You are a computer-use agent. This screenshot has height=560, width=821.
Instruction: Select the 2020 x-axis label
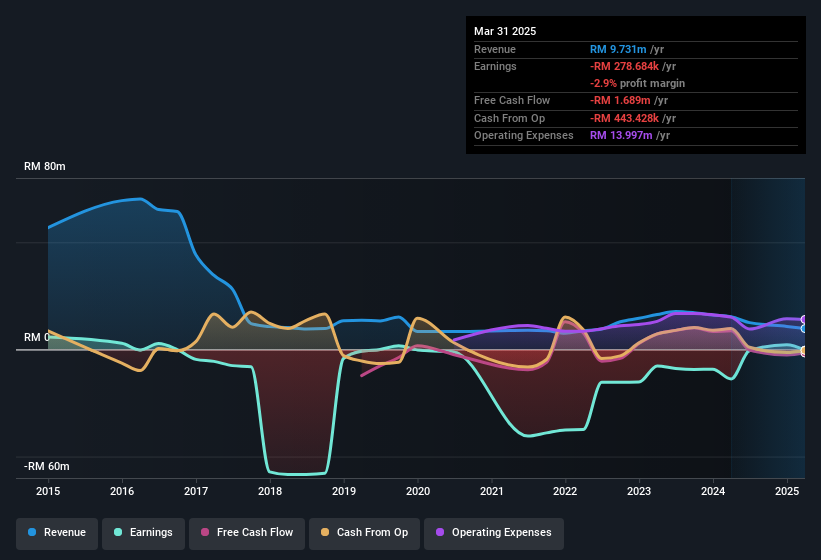[418, 491]
